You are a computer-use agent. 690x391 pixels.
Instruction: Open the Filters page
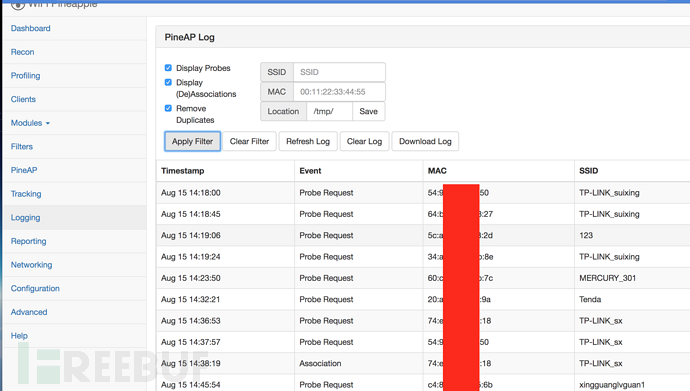22,146
